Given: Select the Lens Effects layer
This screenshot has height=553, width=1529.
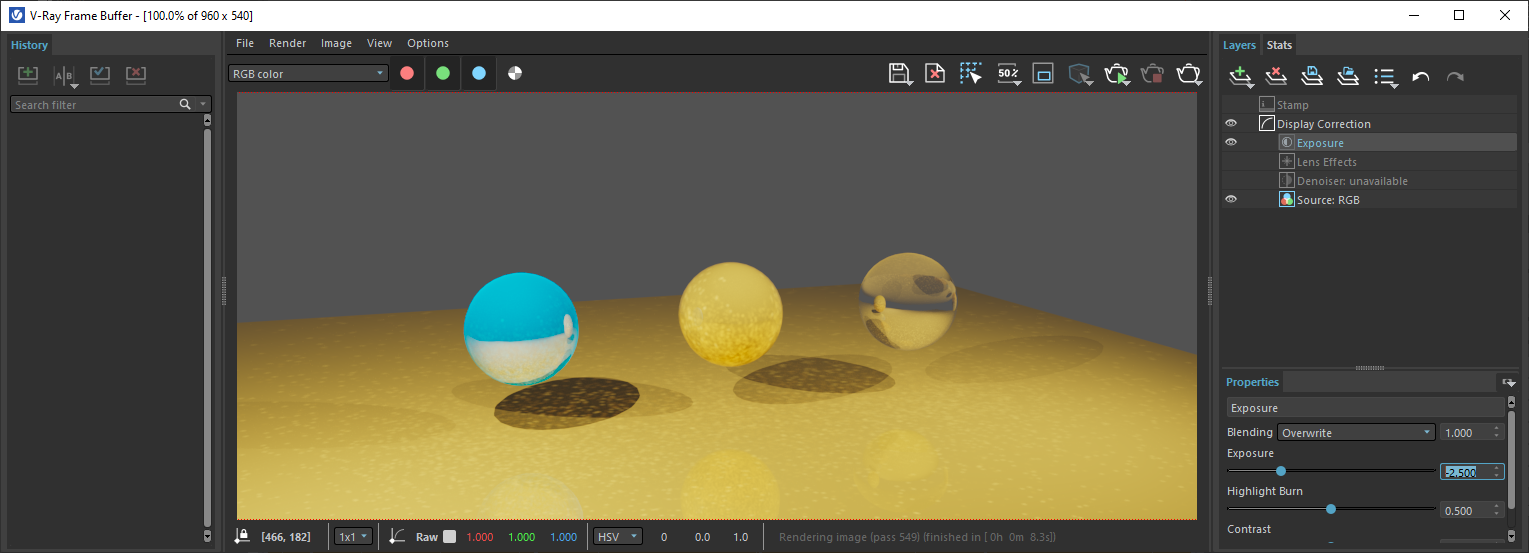Looking at the screenshot, I should [1326, 162].
